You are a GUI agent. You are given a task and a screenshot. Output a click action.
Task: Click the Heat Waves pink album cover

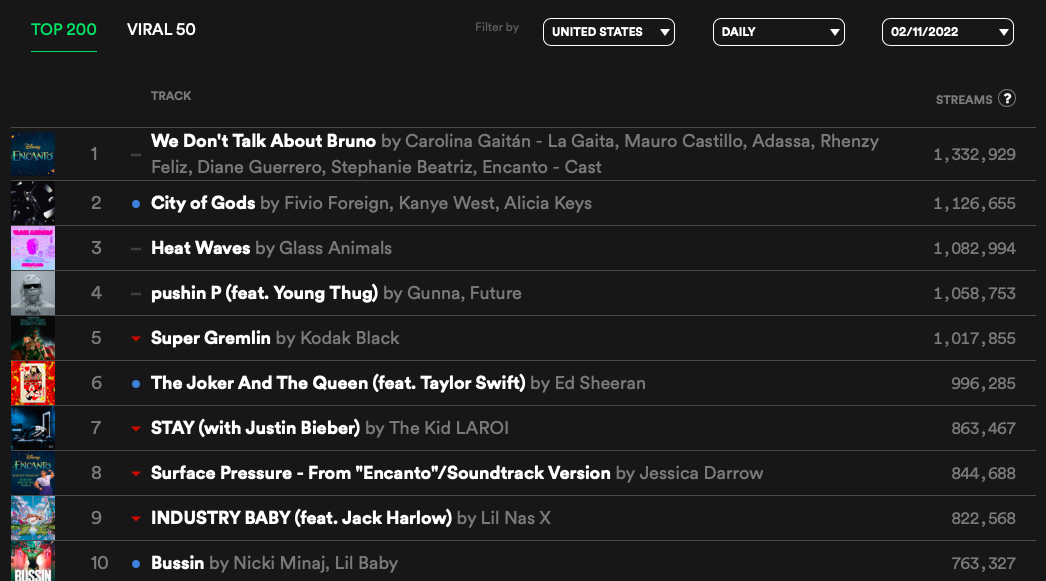coord(33,248)
